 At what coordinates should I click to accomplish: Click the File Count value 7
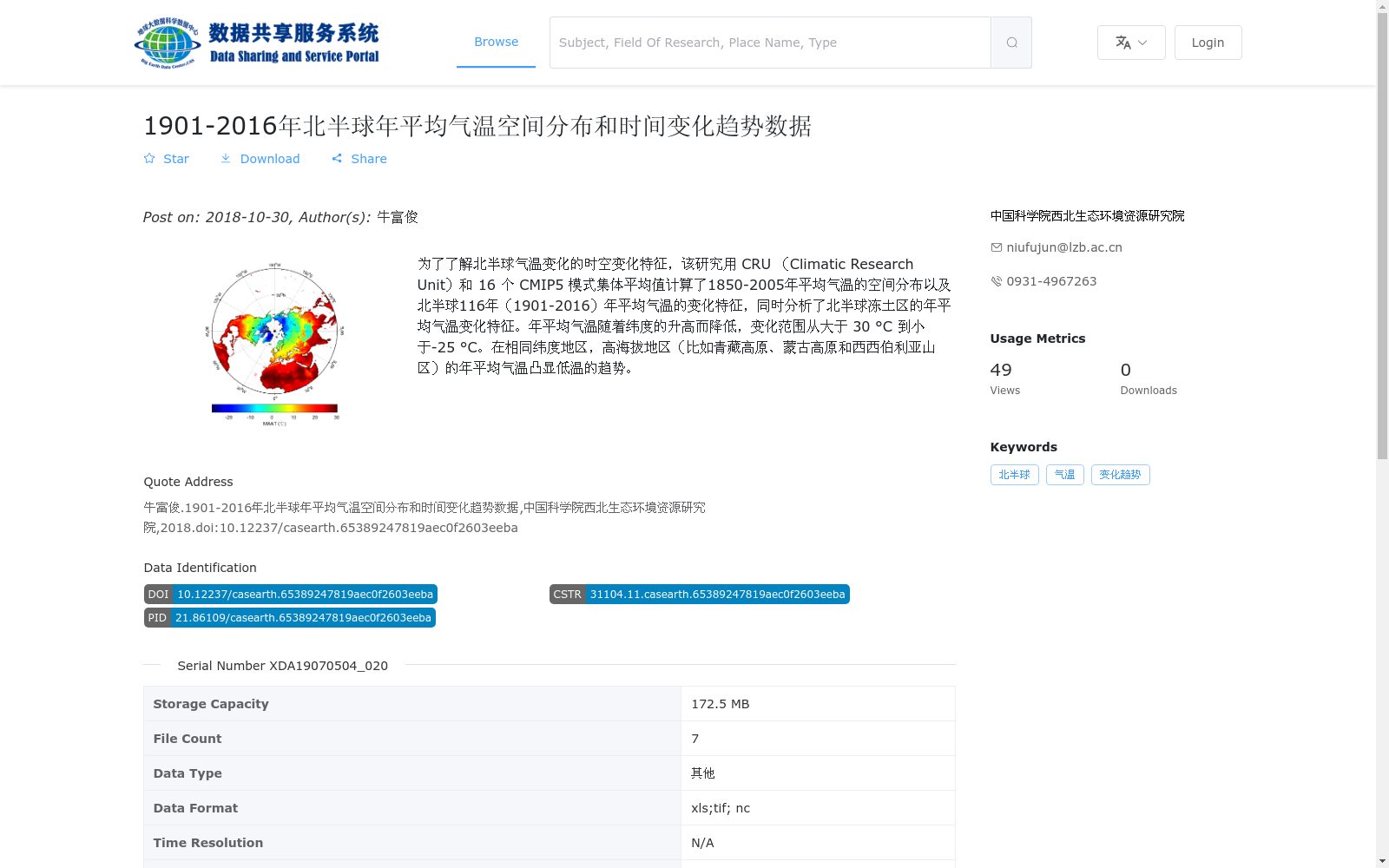click(694, 739)
